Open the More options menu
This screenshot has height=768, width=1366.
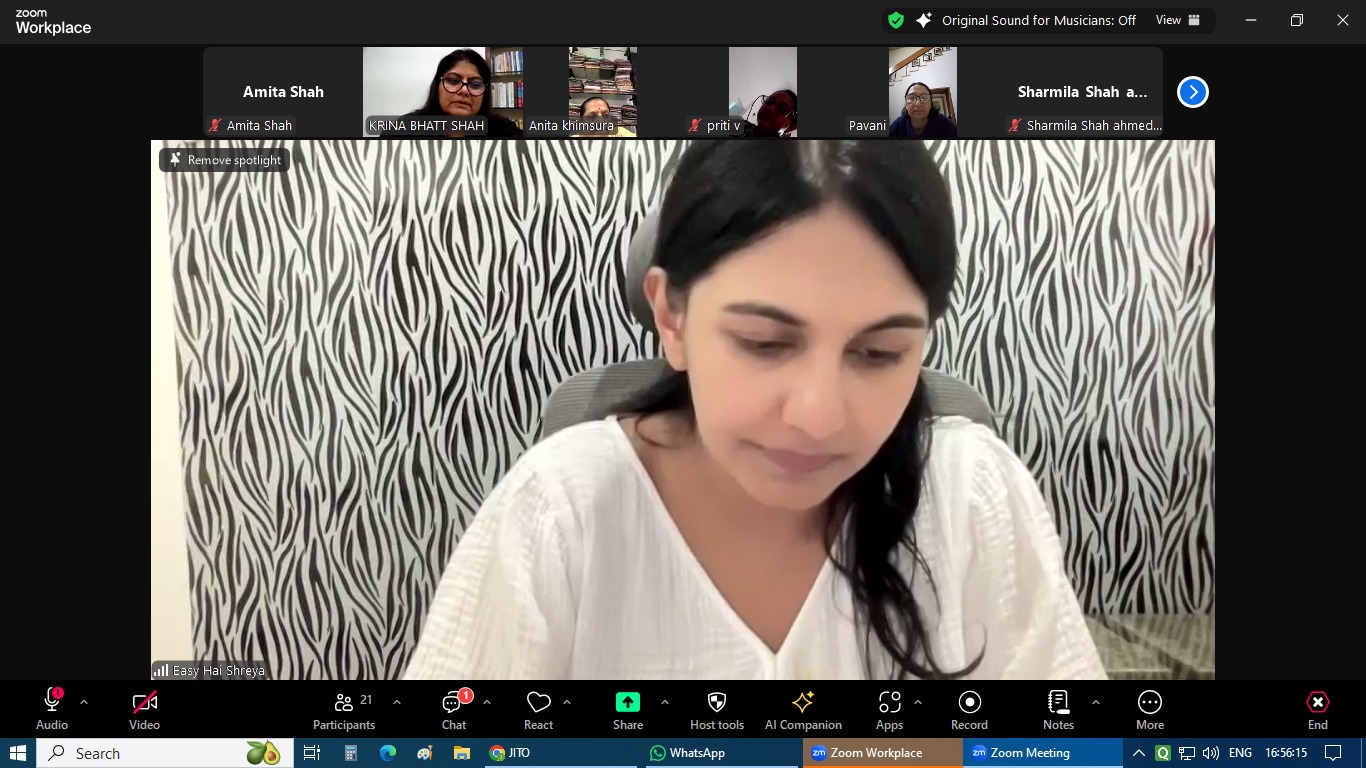point(1149,709)
